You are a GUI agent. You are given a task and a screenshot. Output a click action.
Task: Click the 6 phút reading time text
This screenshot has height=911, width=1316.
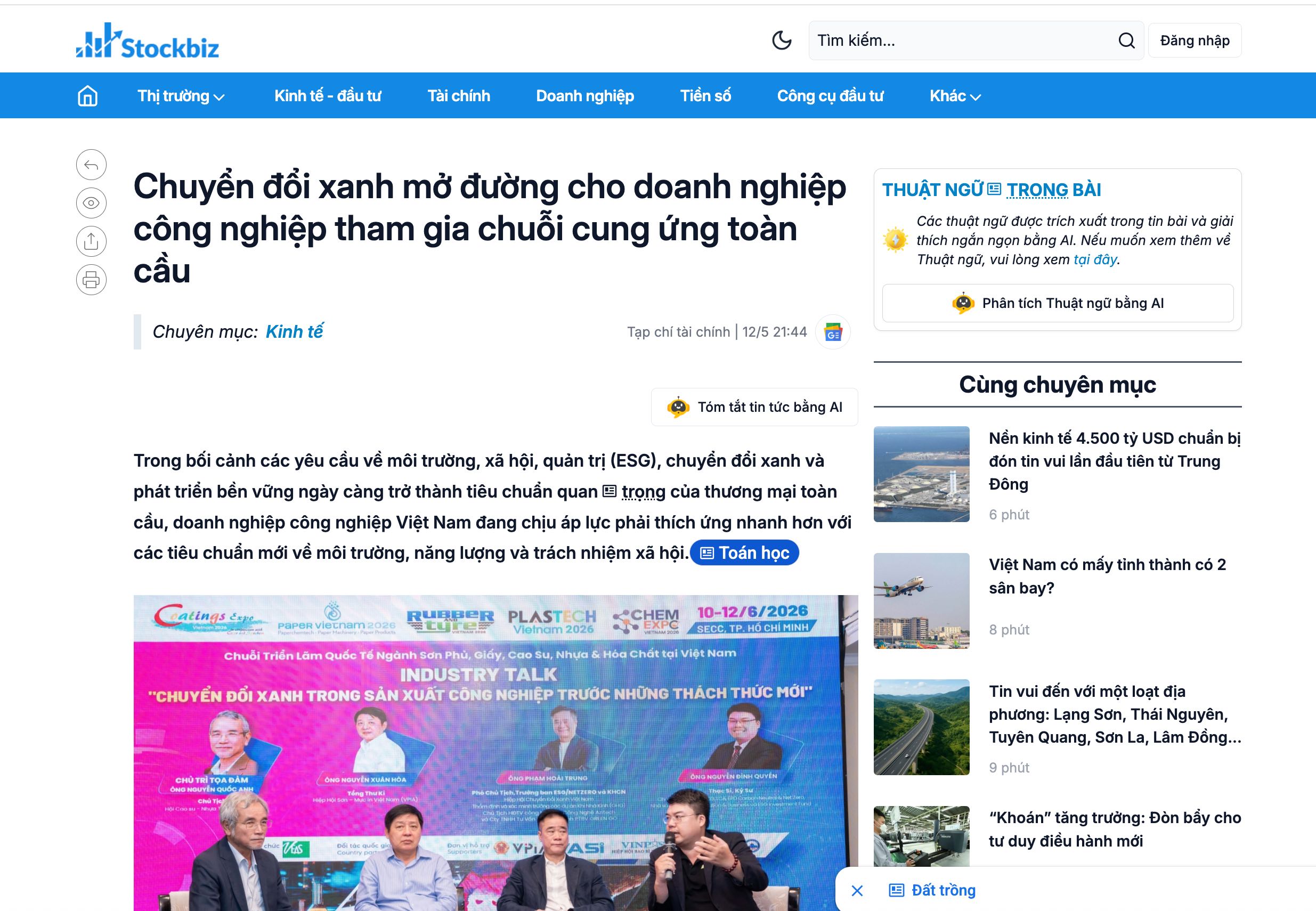[x=1009, y=515]
